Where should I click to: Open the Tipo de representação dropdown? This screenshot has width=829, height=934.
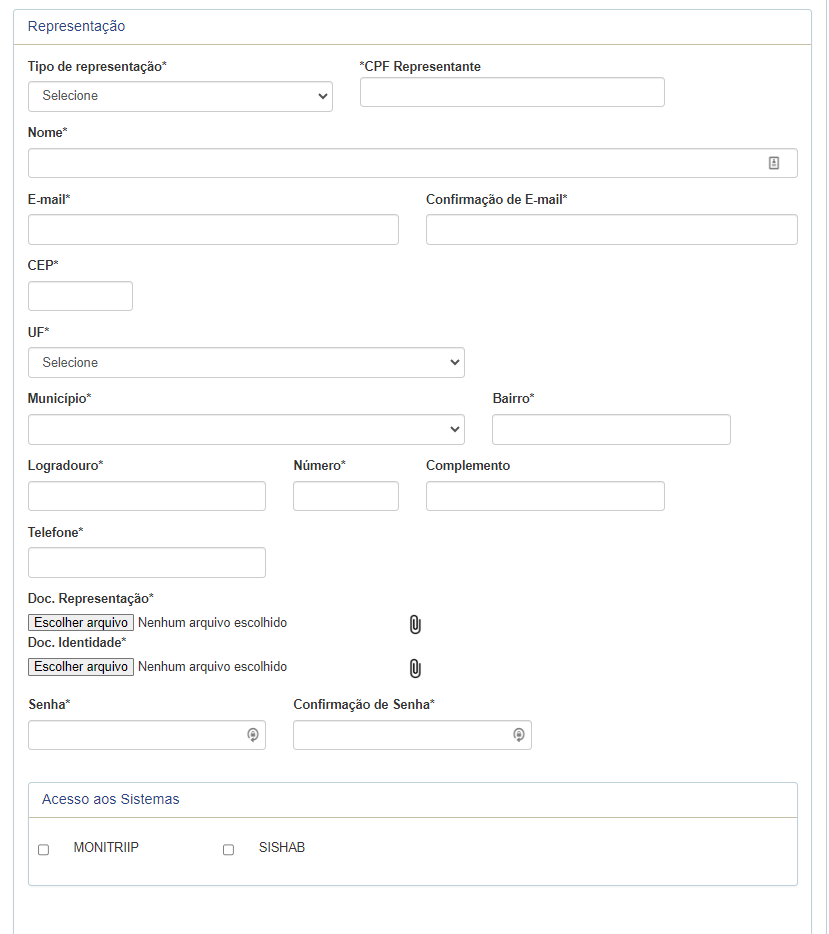coord(180,96)
